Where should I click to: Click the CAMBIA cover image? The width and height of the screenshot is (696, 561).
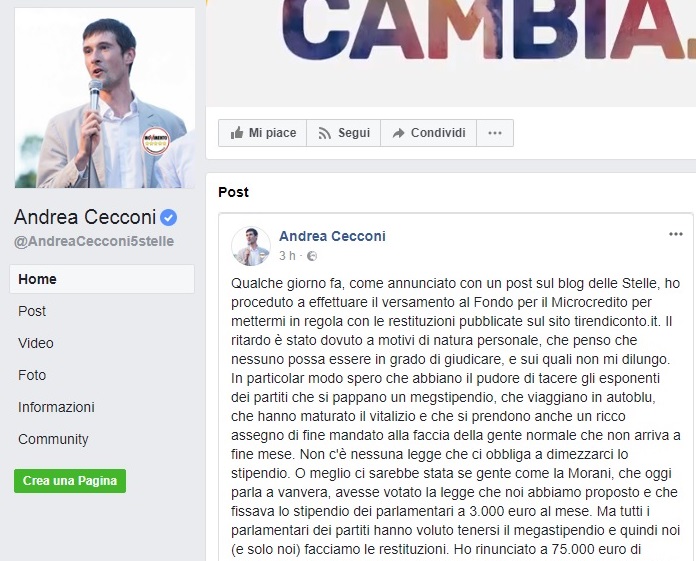tap(451, 53)
